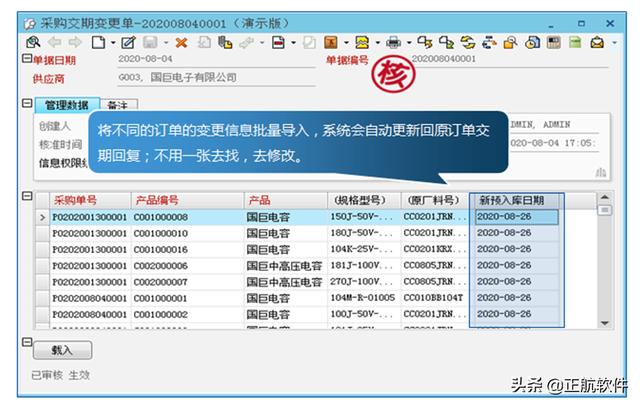The width and height of the screenshot is (640, 405).
Task: Click the document with clock icon
Action: pos(532,42)
